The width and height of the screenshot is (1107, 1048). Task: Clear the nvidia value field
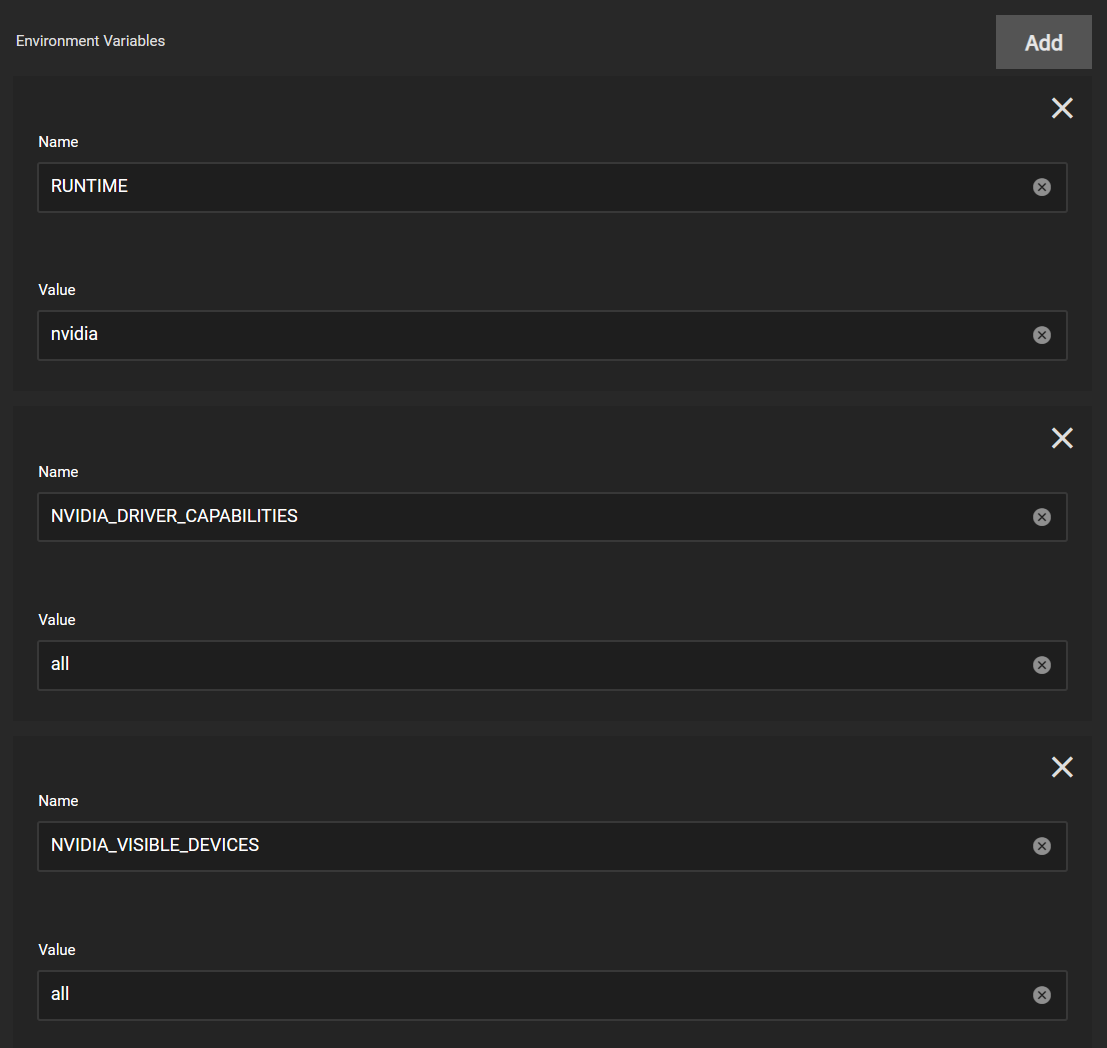point(1041,335)
